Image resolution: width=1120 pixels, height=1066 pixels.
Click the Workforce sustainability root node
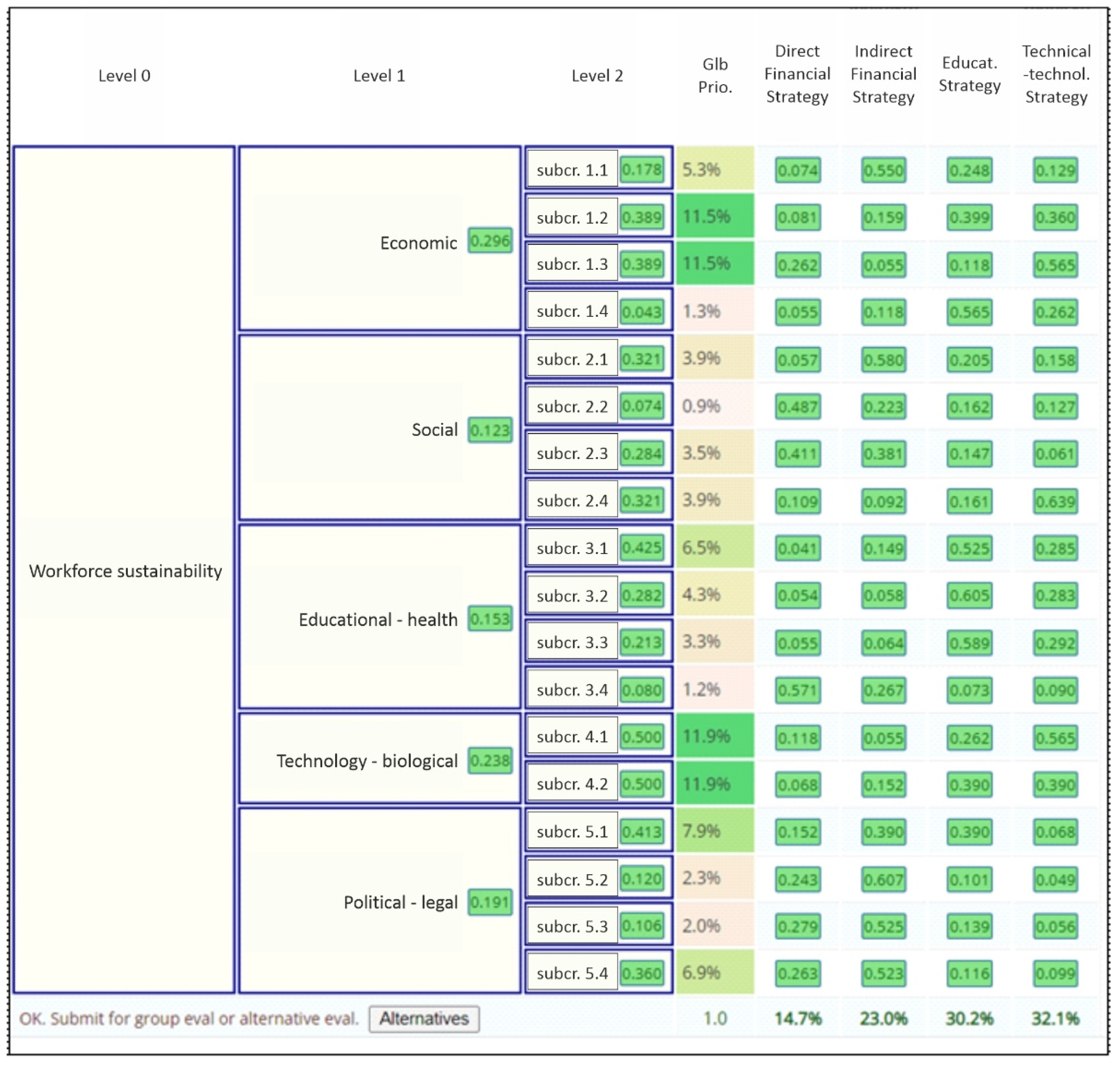[x=124, y=570]
